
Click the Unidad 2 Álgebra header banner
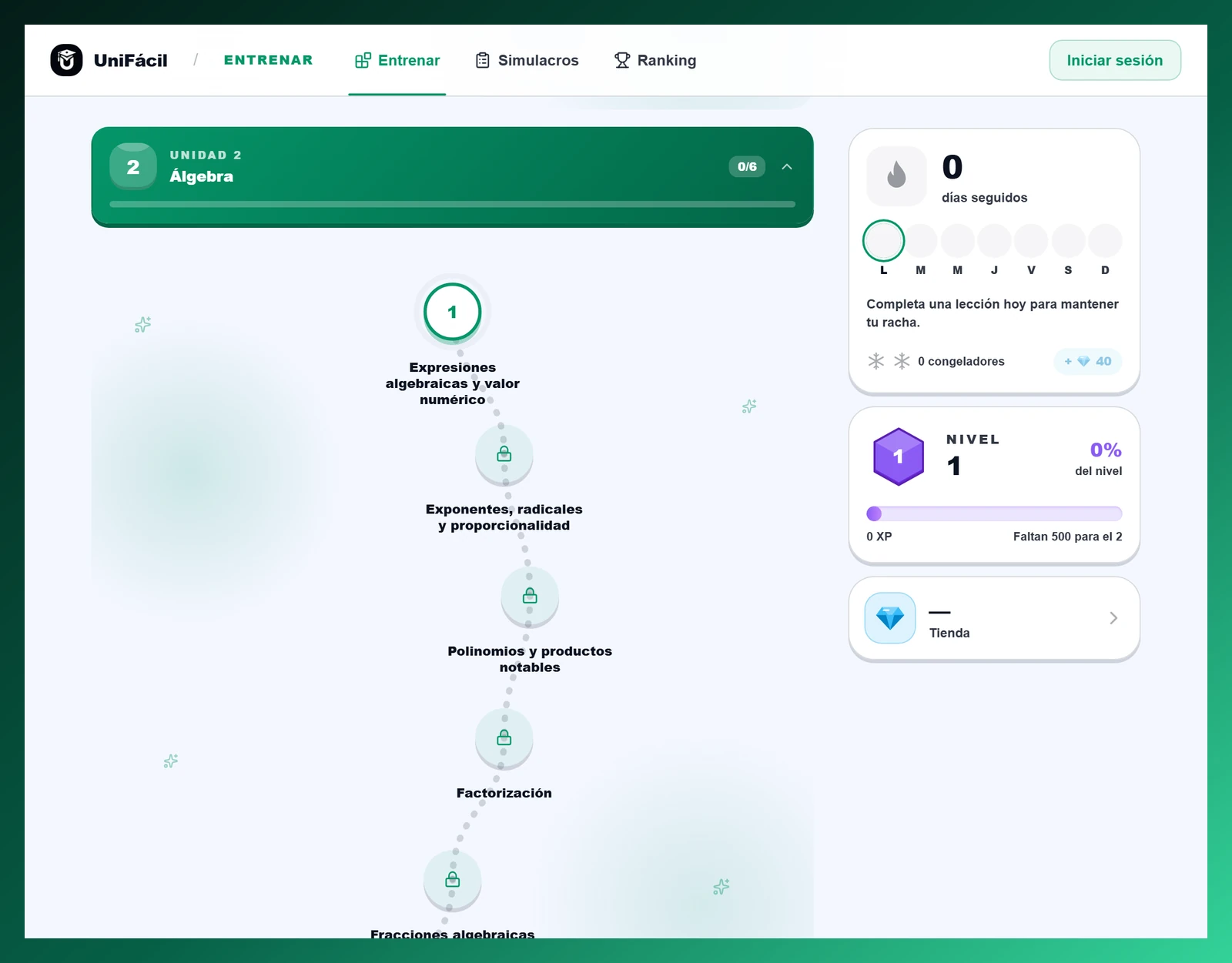(x=453, y=176)
